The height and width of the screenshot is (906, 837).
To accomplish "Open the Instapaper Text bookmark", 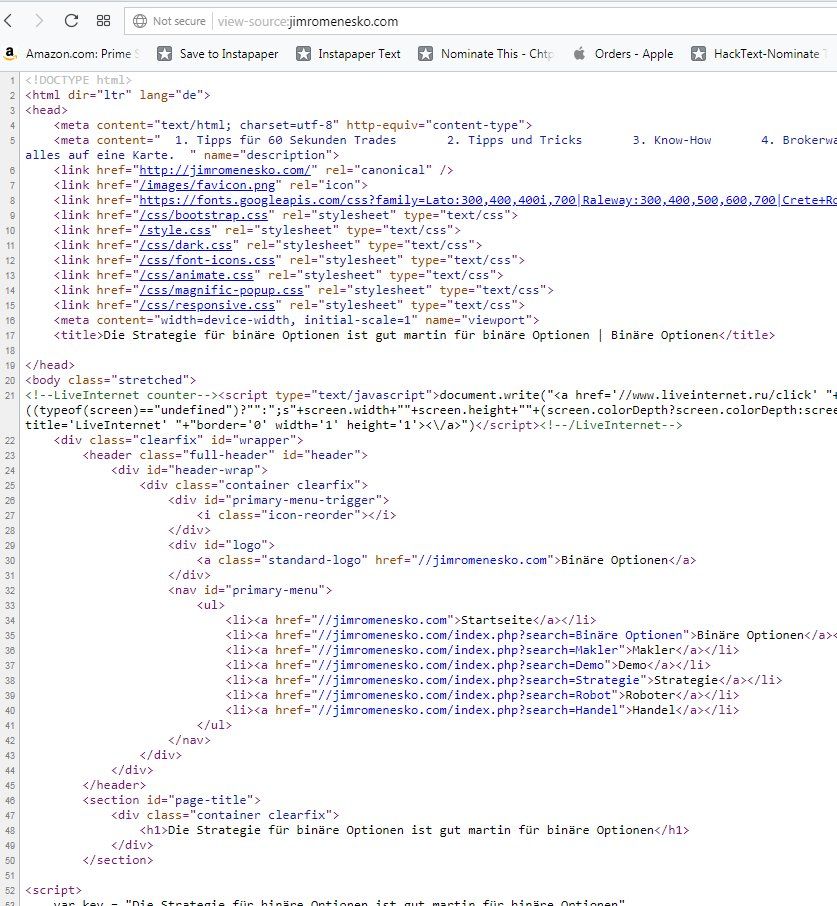I will 348,54.
